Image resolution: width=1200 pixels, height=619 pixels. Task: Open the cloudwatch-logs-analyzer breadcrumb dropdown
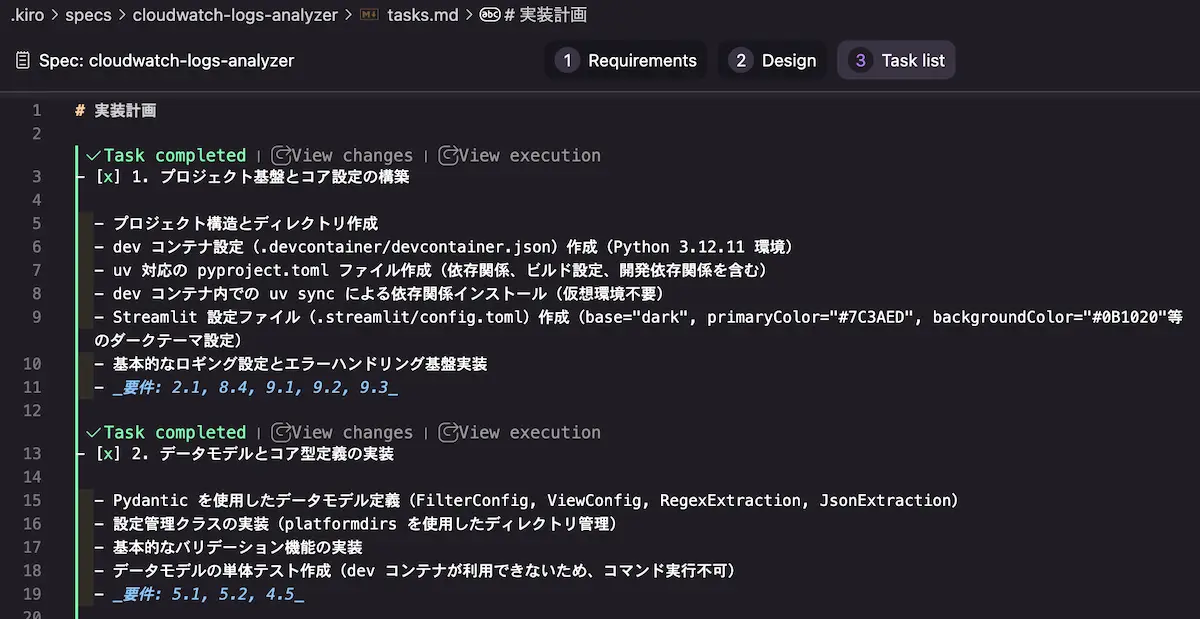coord(234,15)
